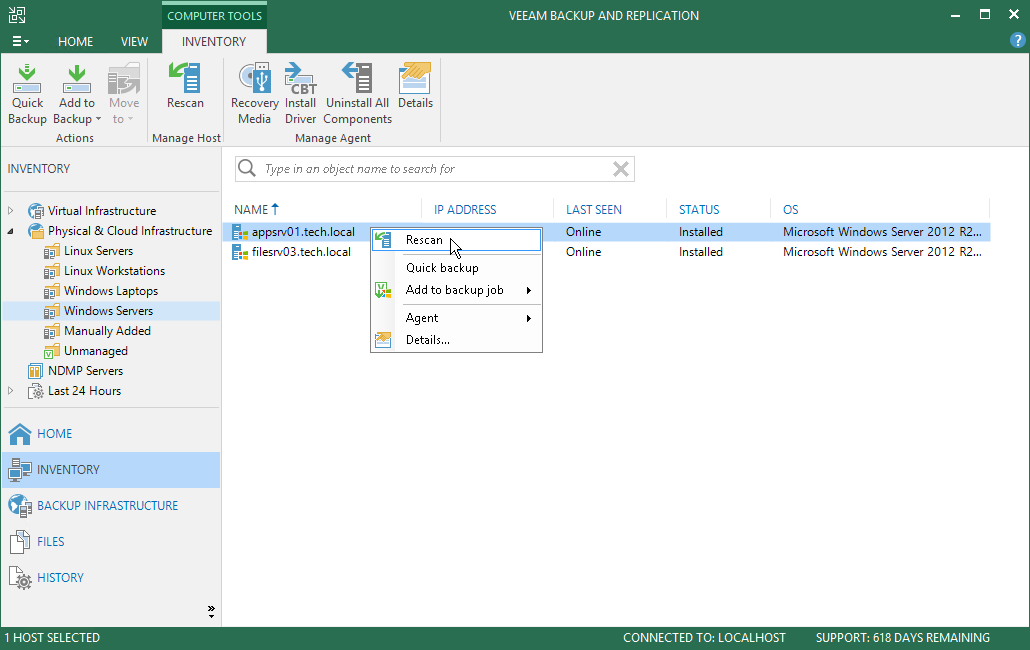The width and height of the screenshot is (1030, 650).
Task: Open the help question mark icon
Action: (x=1017, y=41)
